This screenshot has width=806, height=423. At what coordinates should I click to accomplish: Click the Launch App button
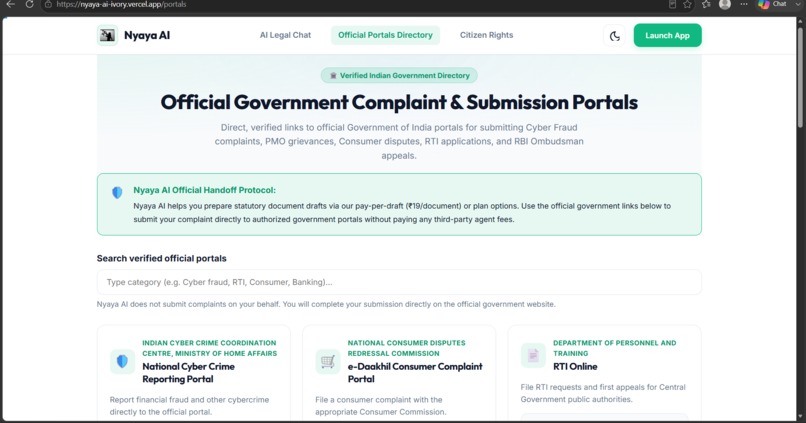667,35
